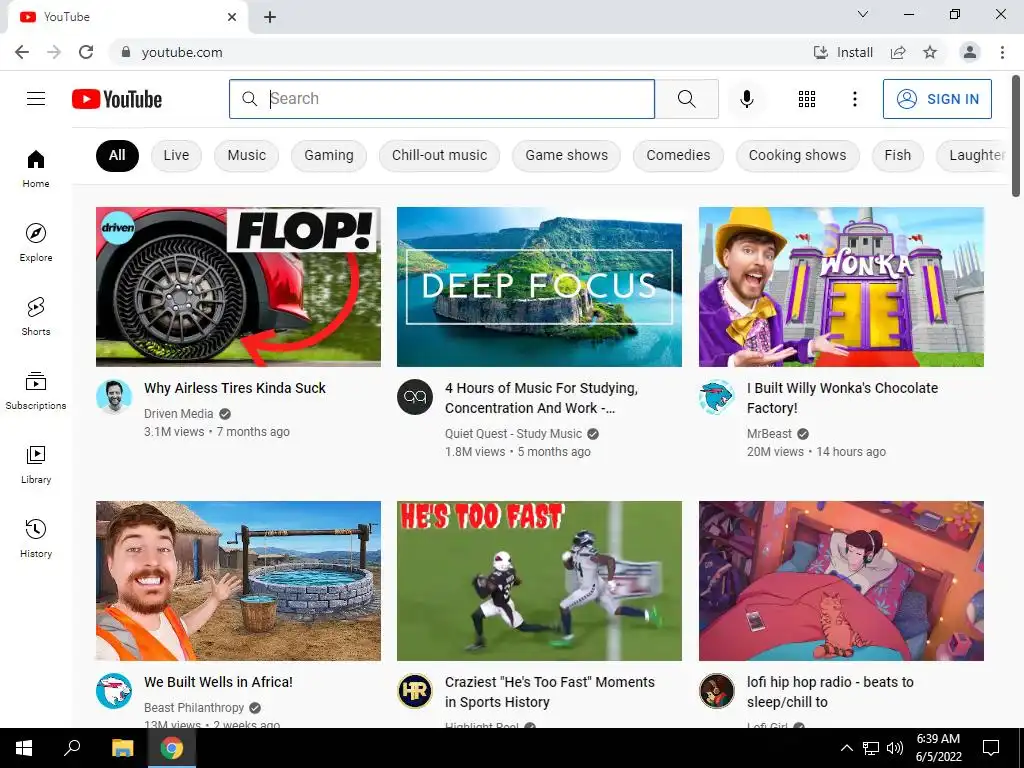
Task: Open volume control in system tray
Action: (895, 748)
